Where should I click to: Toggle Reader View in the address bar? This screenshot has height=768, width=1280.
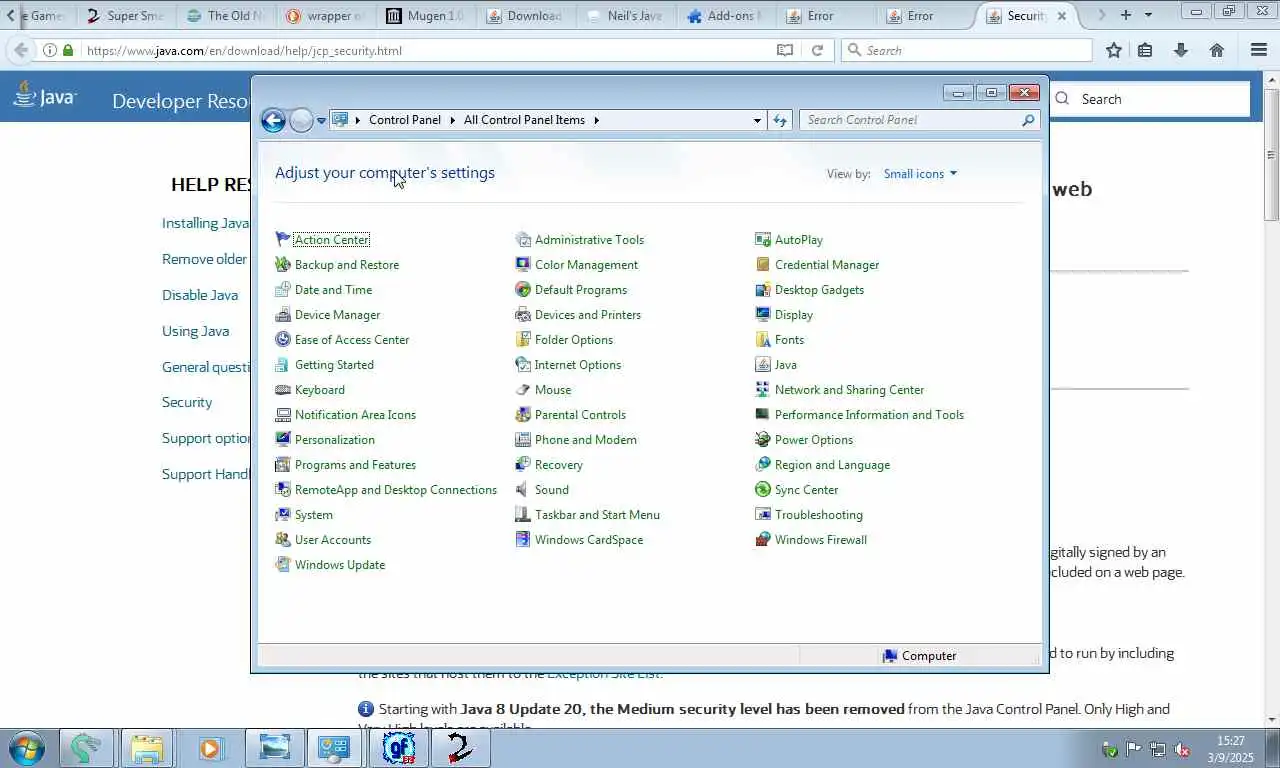pyautogui.click(x=785, y=50)
